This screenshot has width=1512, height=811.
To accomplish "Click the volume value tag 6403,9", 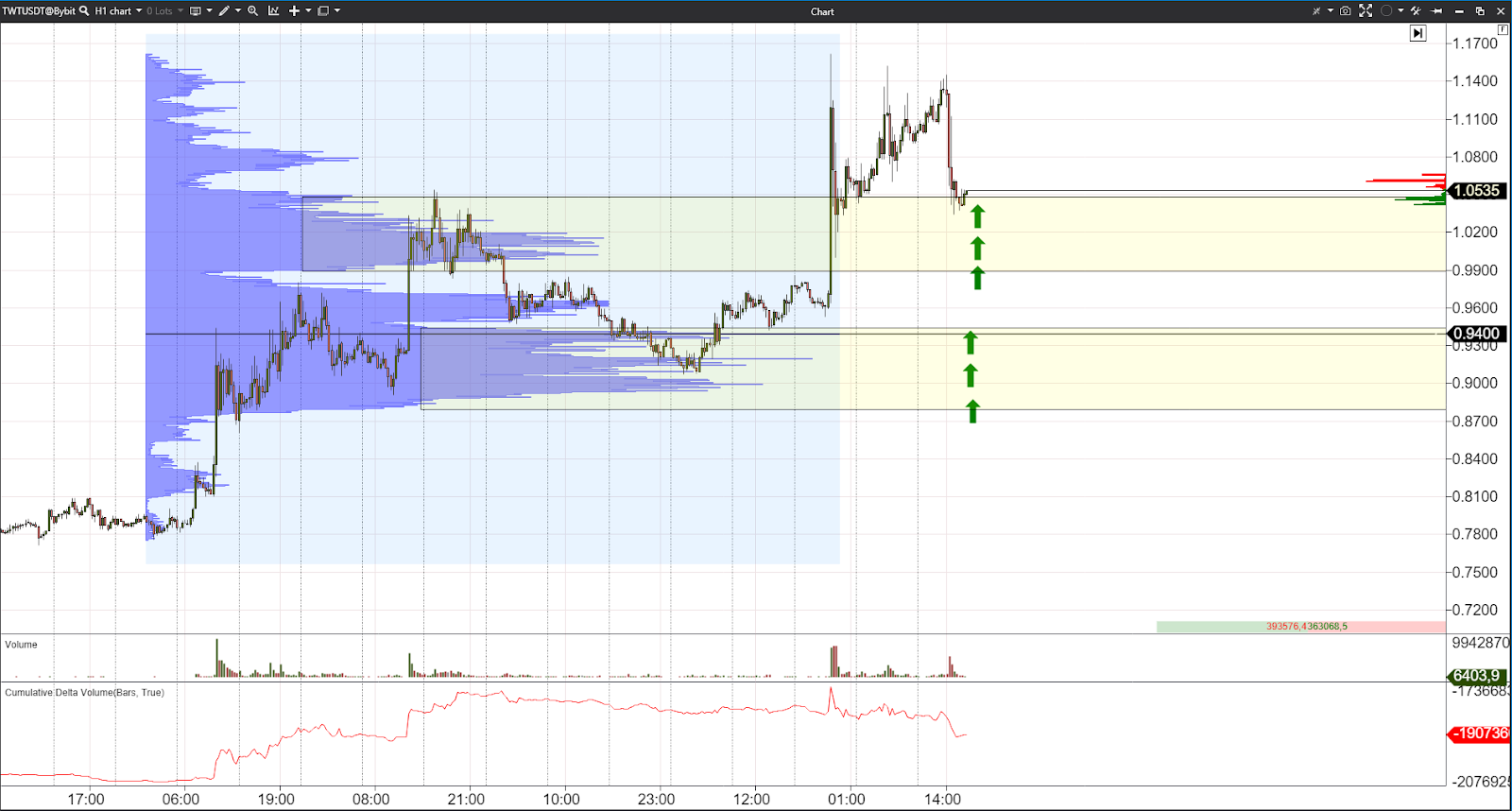I will click(x=1477, y=676).
